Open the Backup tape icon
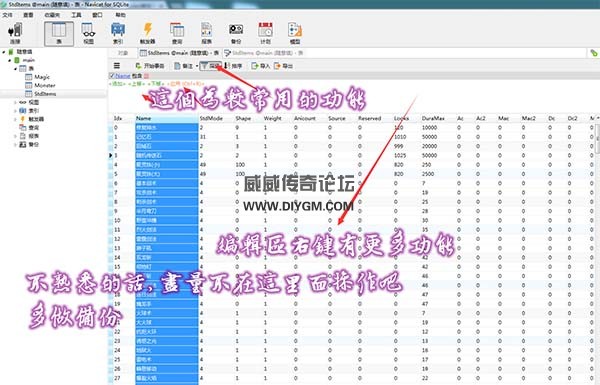This screenshot has width=600, height=385. [236, 33]
